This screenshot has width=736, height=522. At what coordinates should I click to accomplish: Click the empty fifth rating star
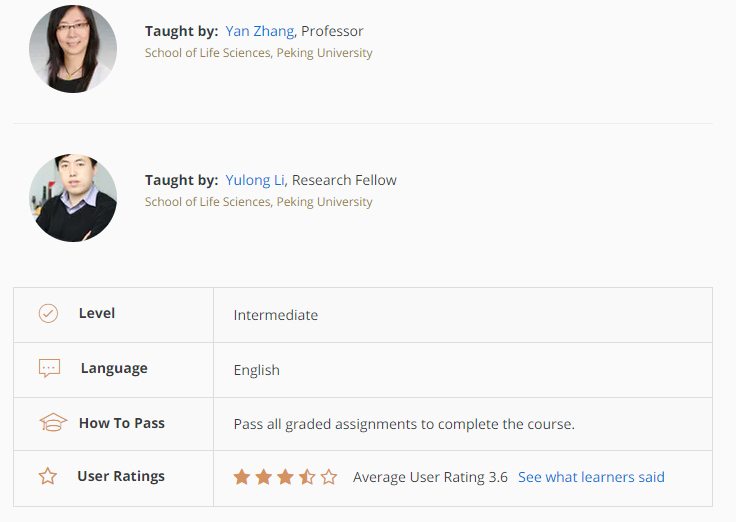pos(329,477)
